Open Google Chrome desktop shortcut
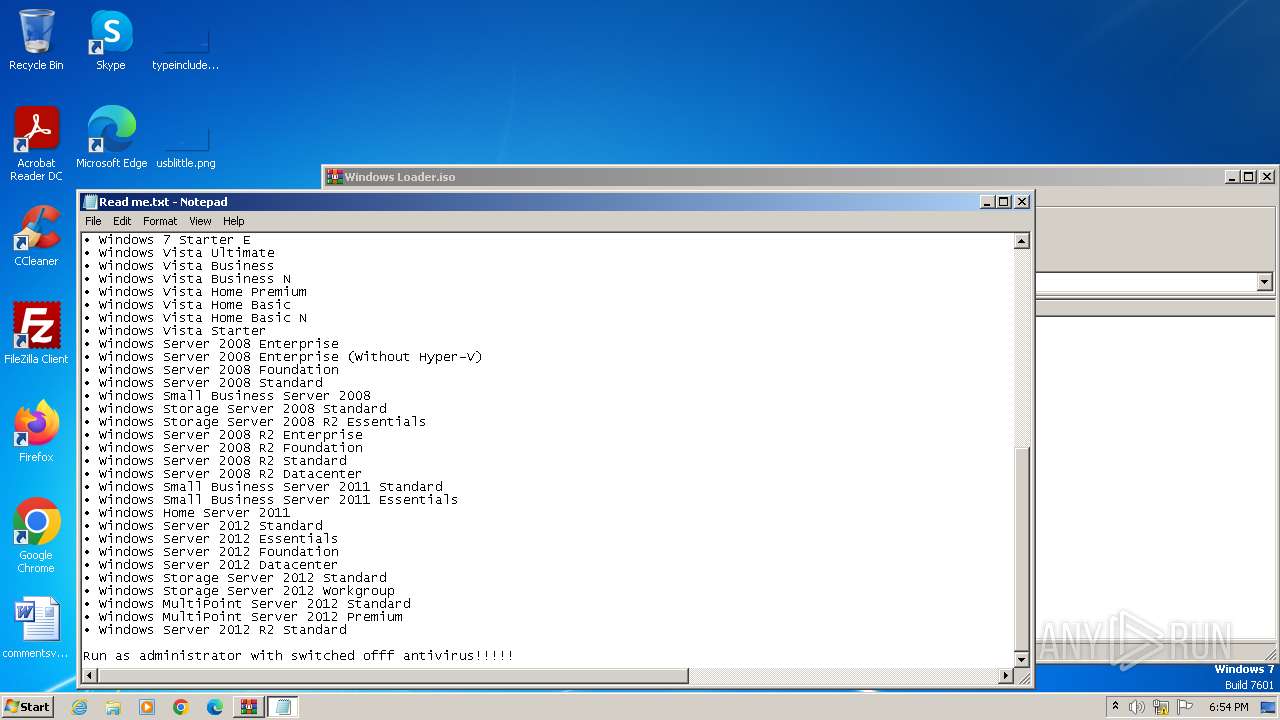This screenshot has width=1280, height=720. tap(36, 536)
